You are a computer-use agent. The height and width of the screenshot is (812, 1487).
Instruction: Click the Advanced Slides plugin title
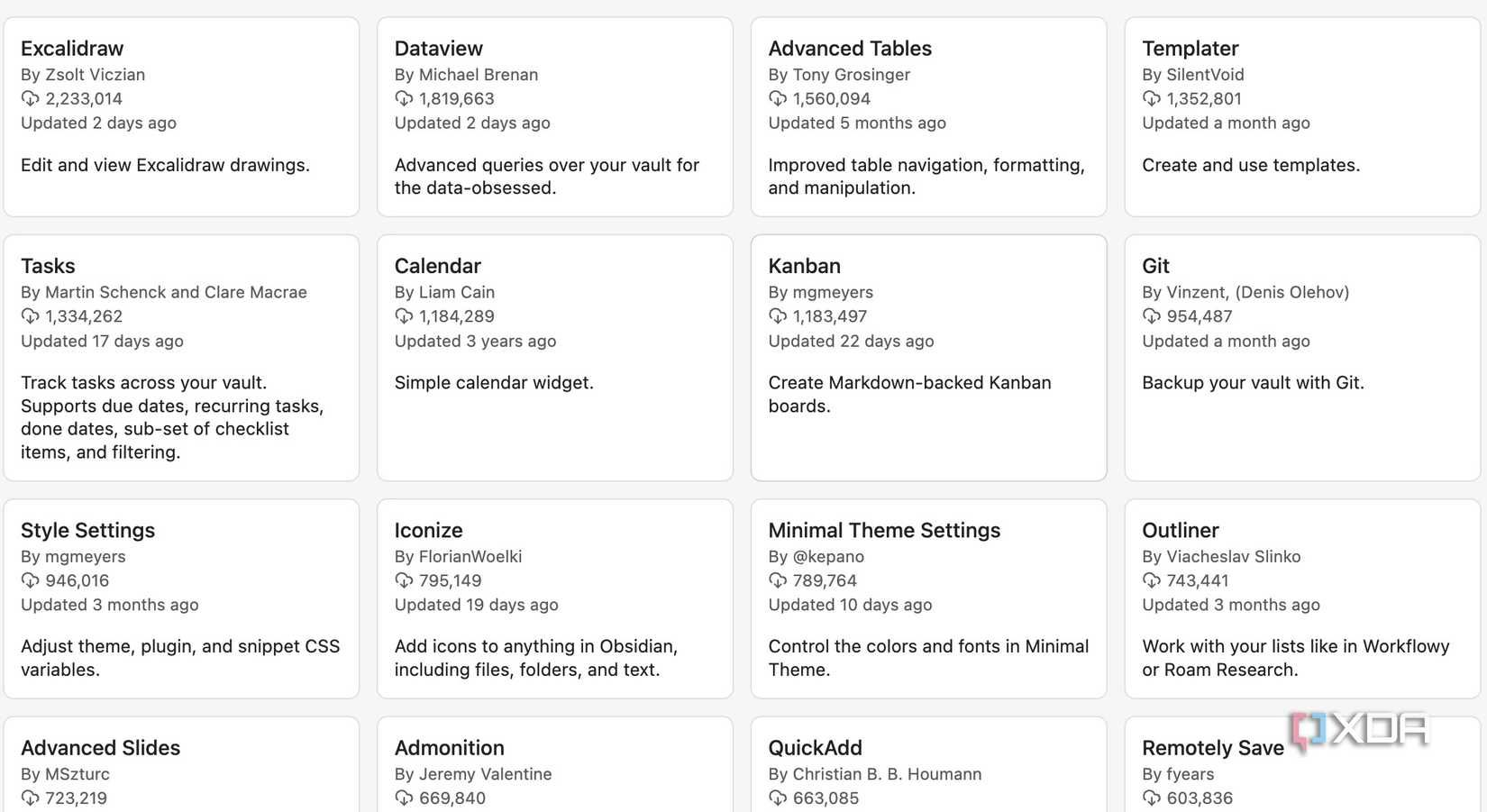pyautogui.click(x=100, y=748)
